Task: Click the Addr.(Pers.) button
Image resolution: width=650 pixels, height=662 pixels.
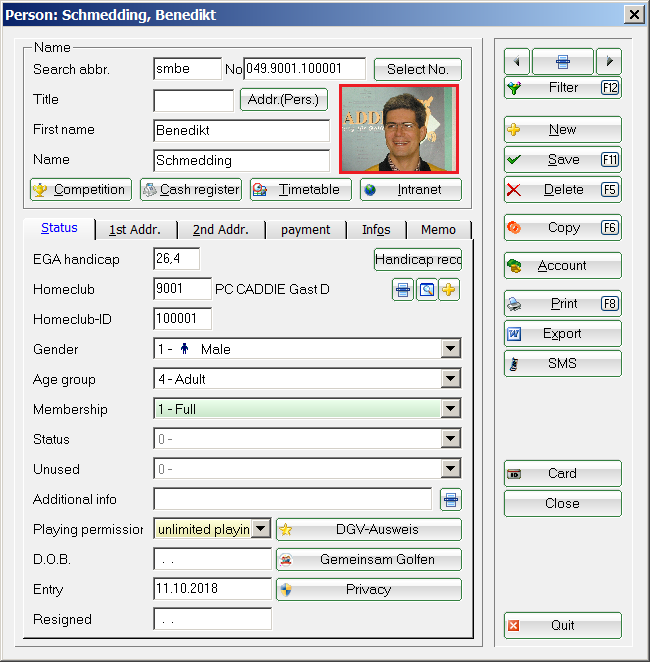Action: (x=284, y=100)
